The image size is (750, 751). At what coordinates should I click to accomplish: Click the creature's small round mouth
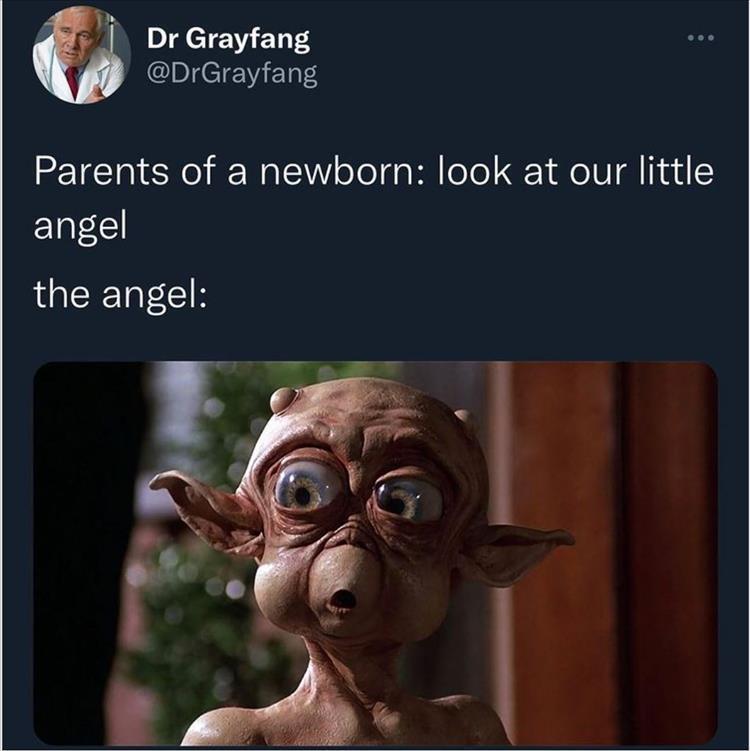tap(343, 599)
